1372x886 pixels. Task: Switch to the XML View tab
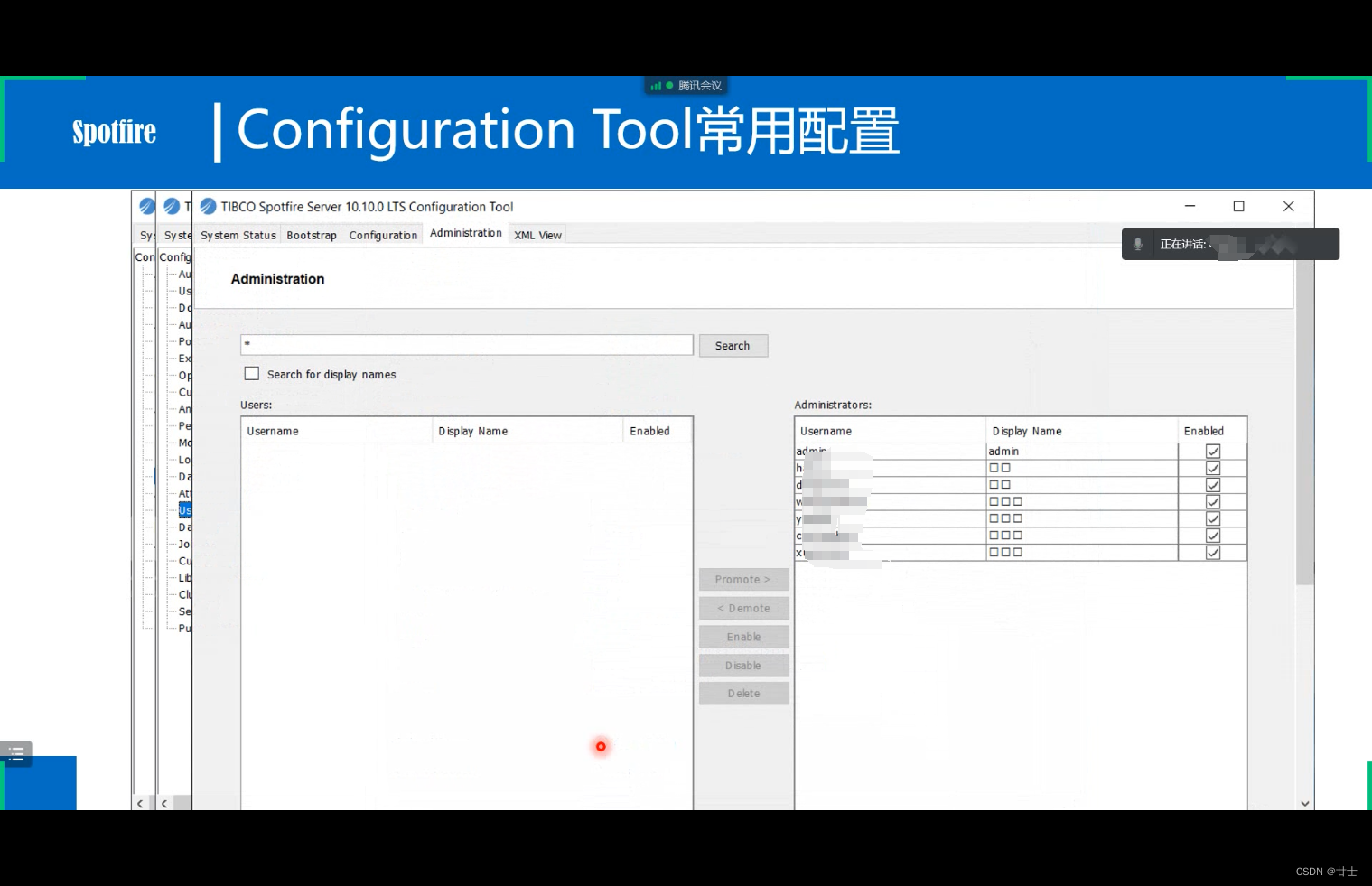(x=537, y=235)
